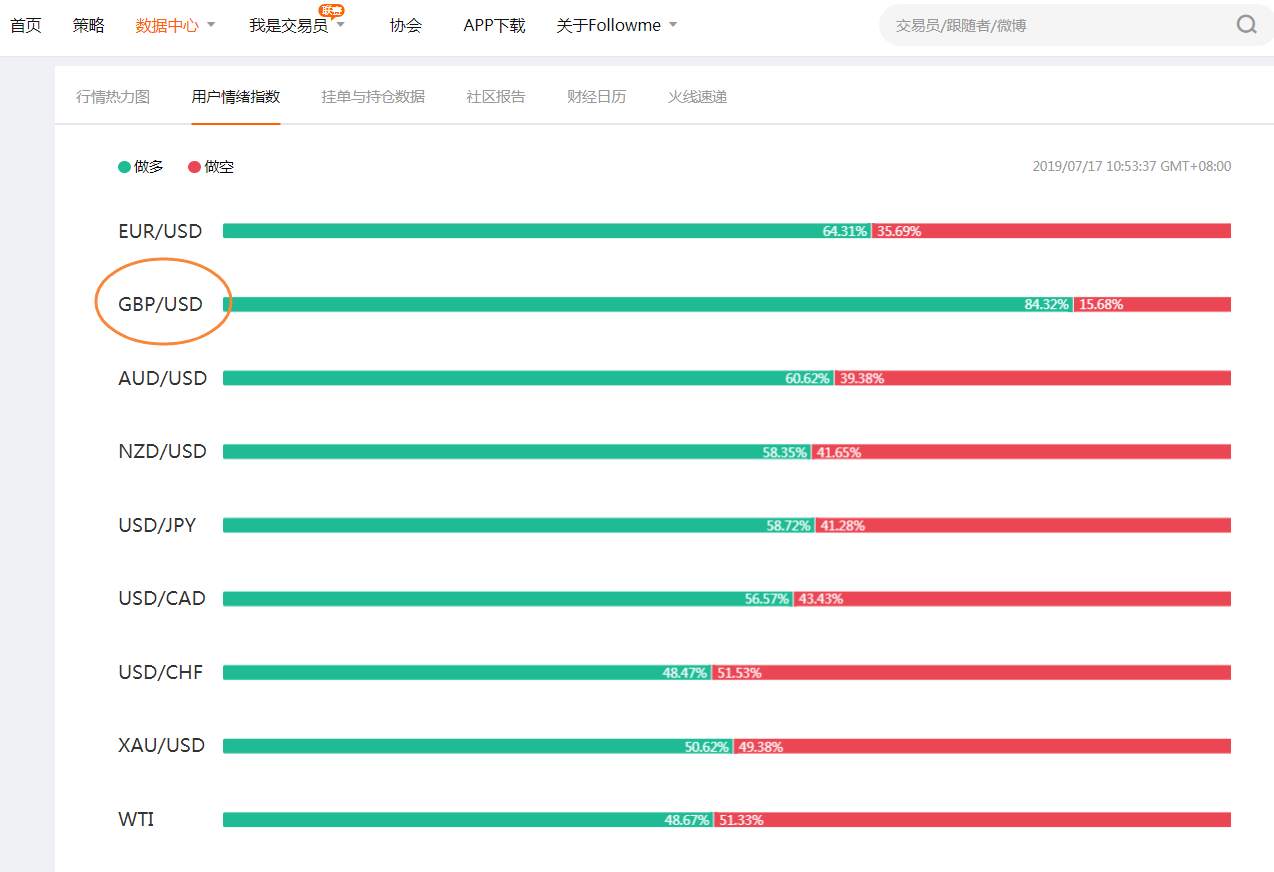
Task: Open the 协会 navigation link
Action: 406,25
